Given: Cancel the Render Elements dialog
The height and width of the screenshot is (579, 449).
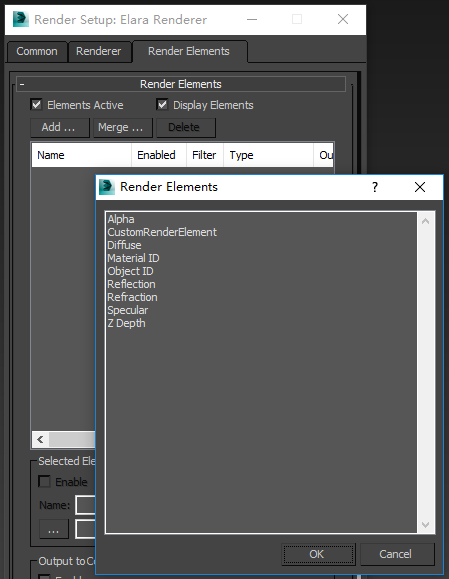Looking at the screenshot, I should (397, 554).
